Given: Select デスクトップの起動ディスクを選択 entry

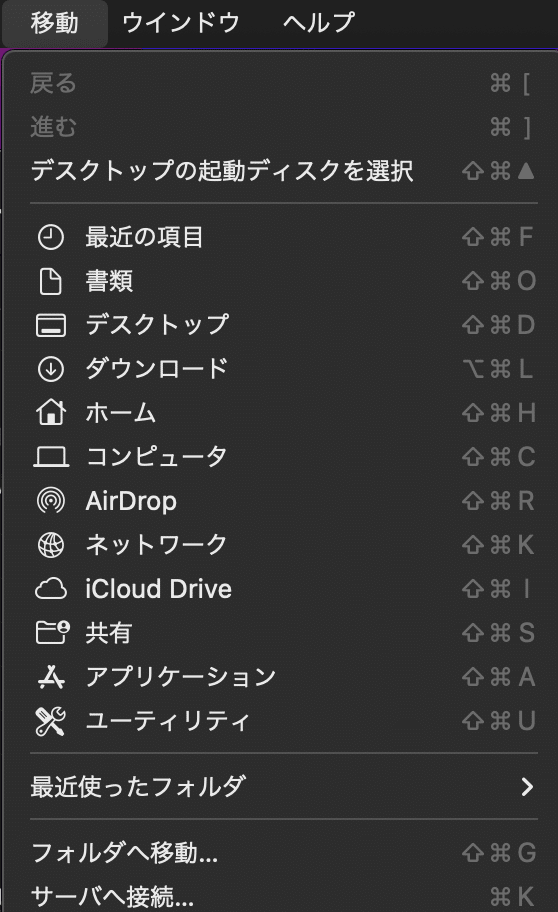Looking at the screenshot, I should 284,171.
